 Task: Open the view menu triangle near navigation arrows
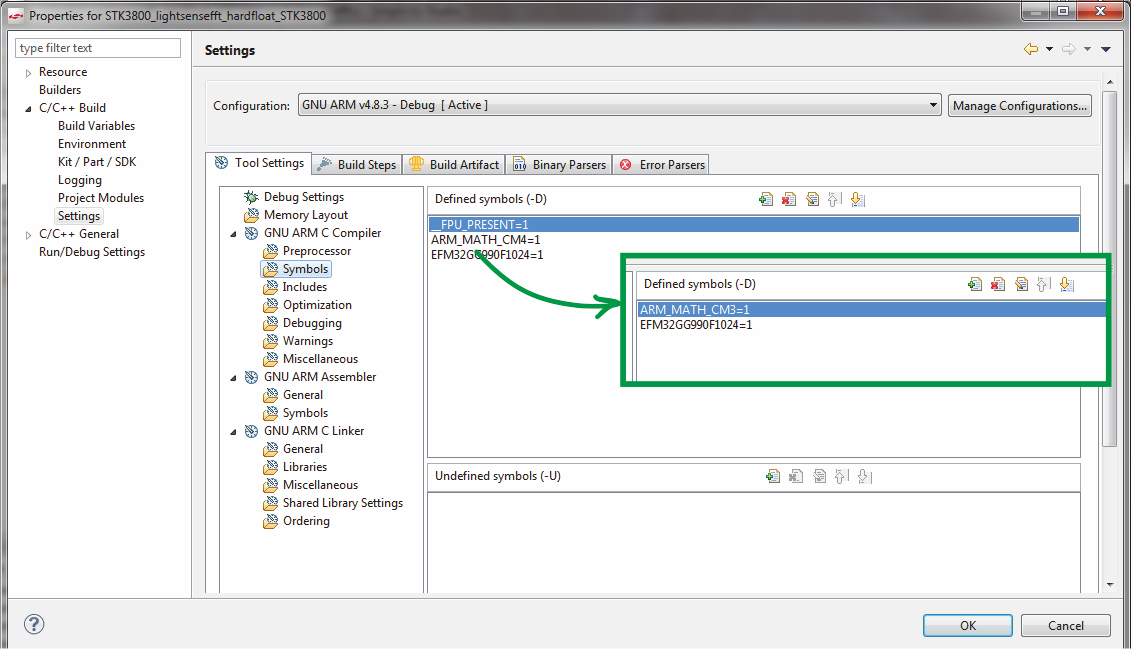[1106, 49]
